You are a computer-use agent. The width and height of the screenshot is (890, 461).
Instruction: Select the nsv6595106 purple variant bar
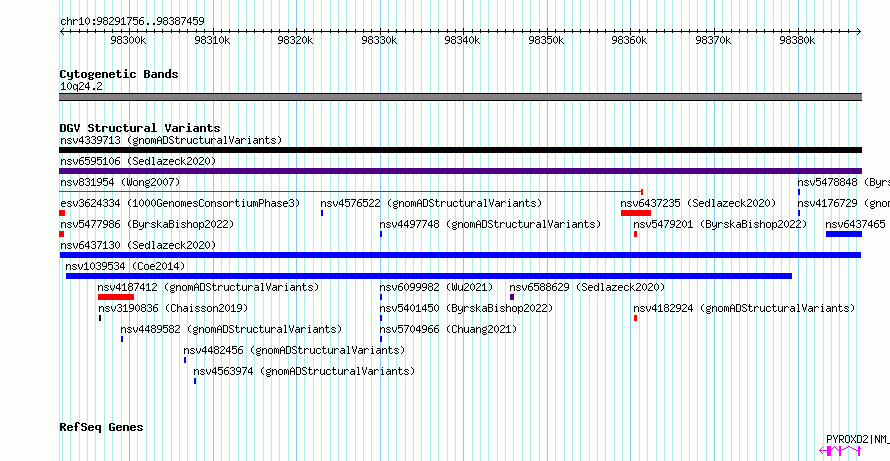460,171
